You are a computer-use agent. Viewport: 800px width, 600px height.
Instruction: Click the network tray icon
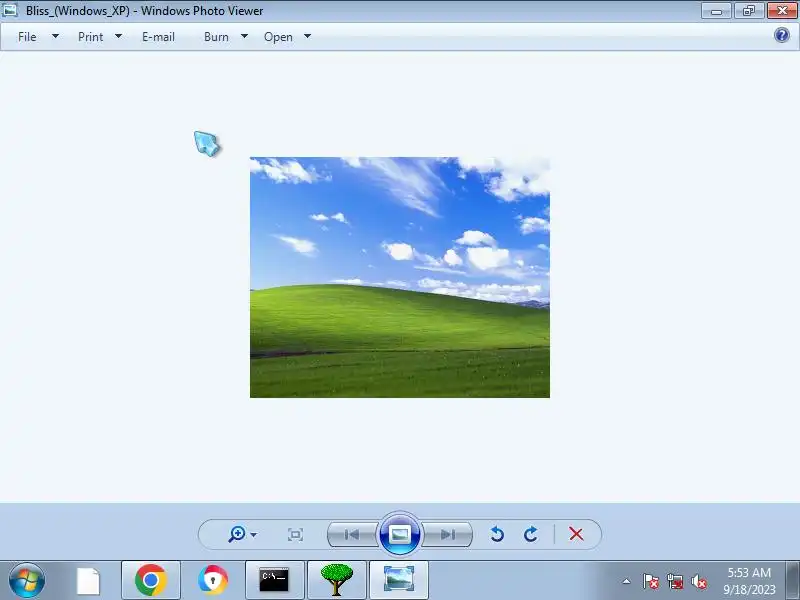[x=674, y=581]
